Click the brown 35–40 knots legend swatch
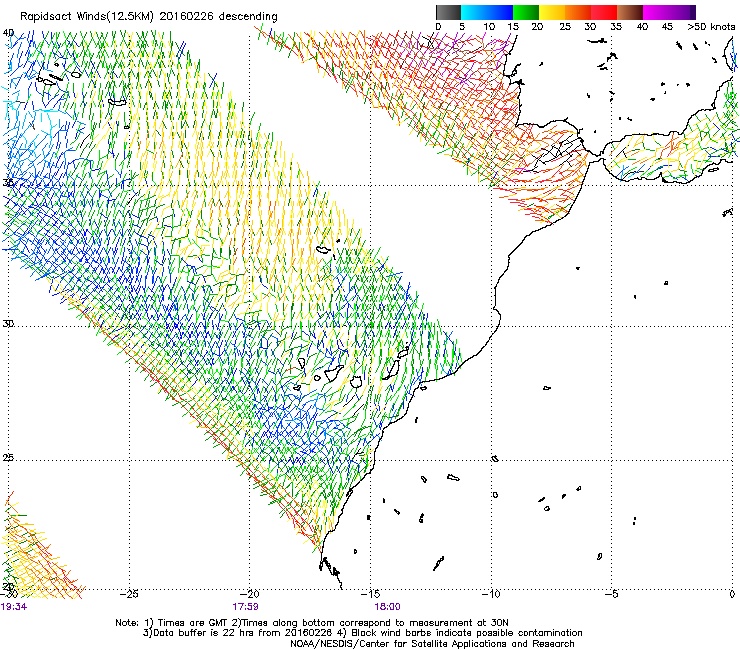 tap(630, 12)
